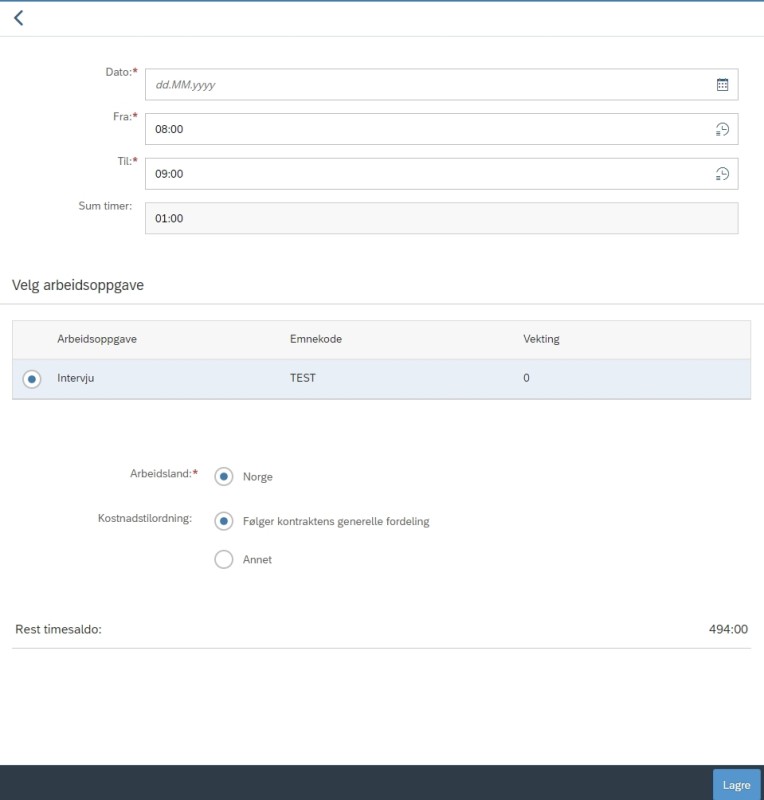Click the Norge label text
This screenshot has height=800, width=764.
pos(258,477)
